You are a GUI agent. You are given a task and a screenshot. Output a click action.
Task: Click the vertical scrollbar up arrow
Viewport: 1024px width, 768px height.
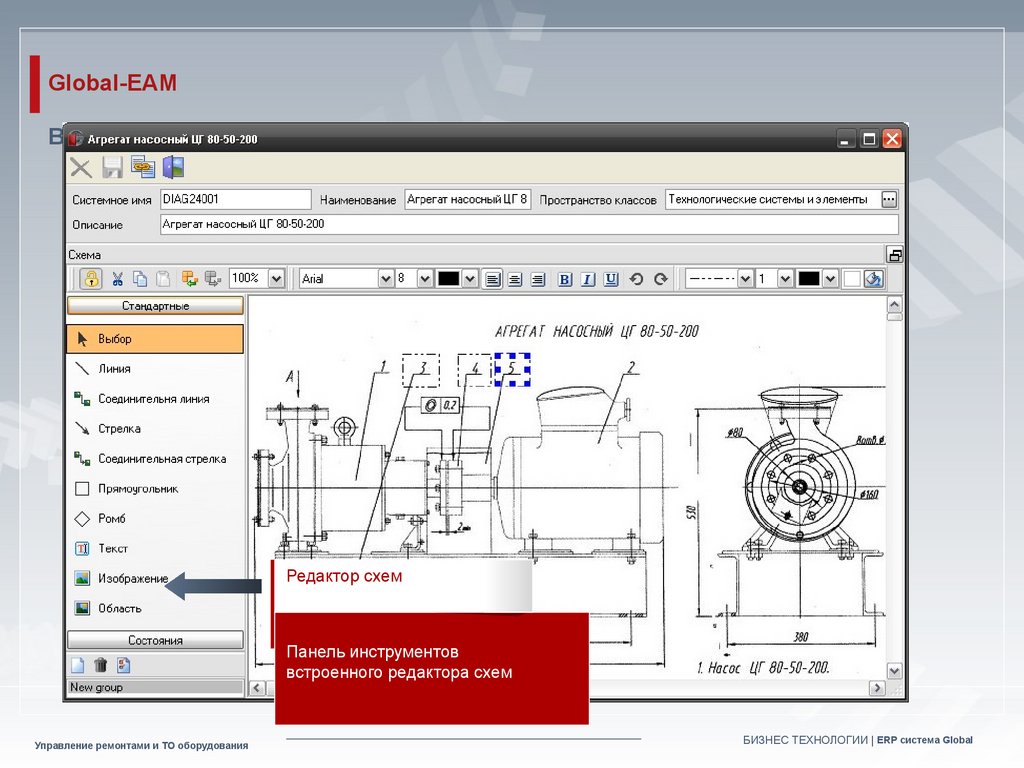click(894, 304)
